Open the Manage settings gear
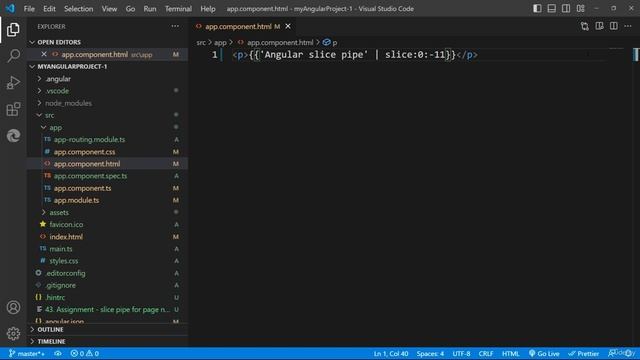 [13, 333]
